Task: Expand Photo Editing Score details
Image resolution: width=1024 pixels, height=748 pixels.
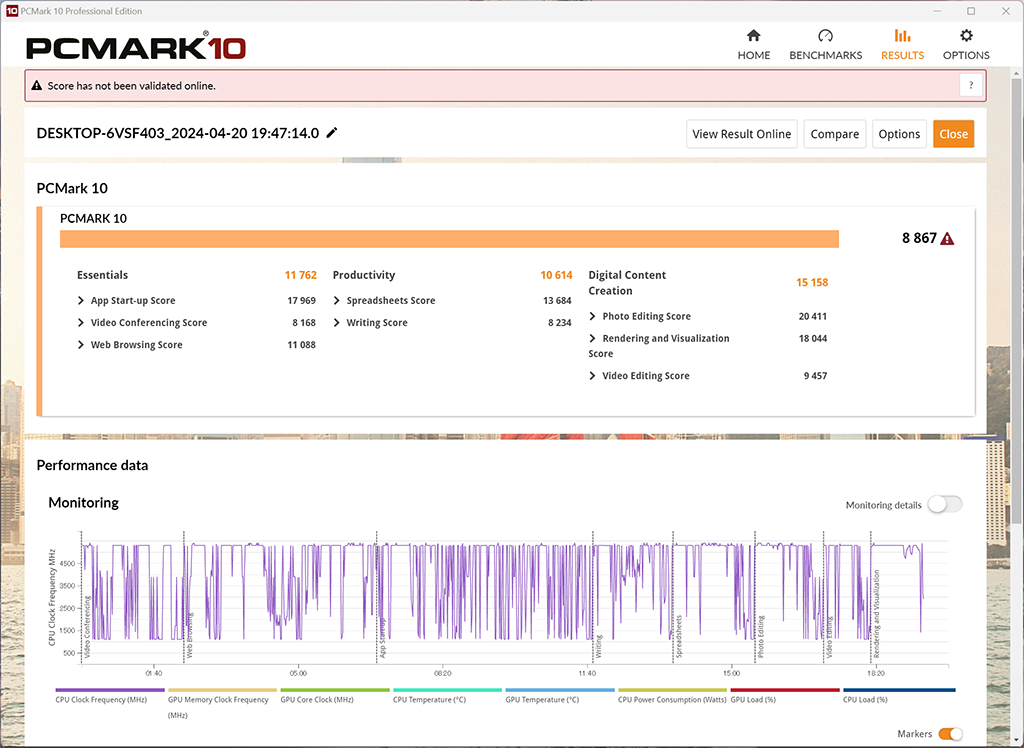Action: pyautogui.click(x=592, y=316)
